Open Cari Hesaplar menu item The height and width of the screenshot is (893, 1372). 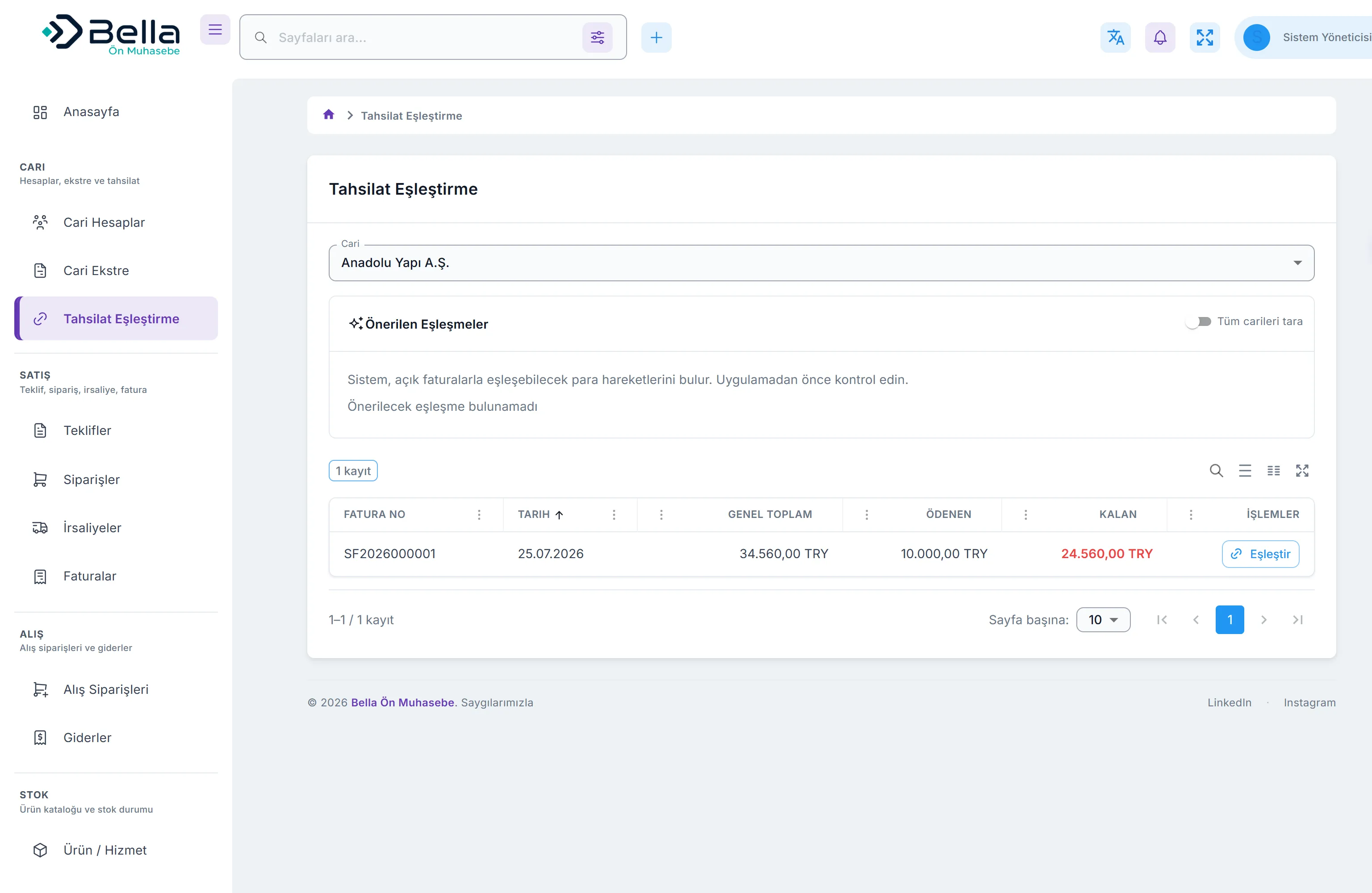point(116,222)
